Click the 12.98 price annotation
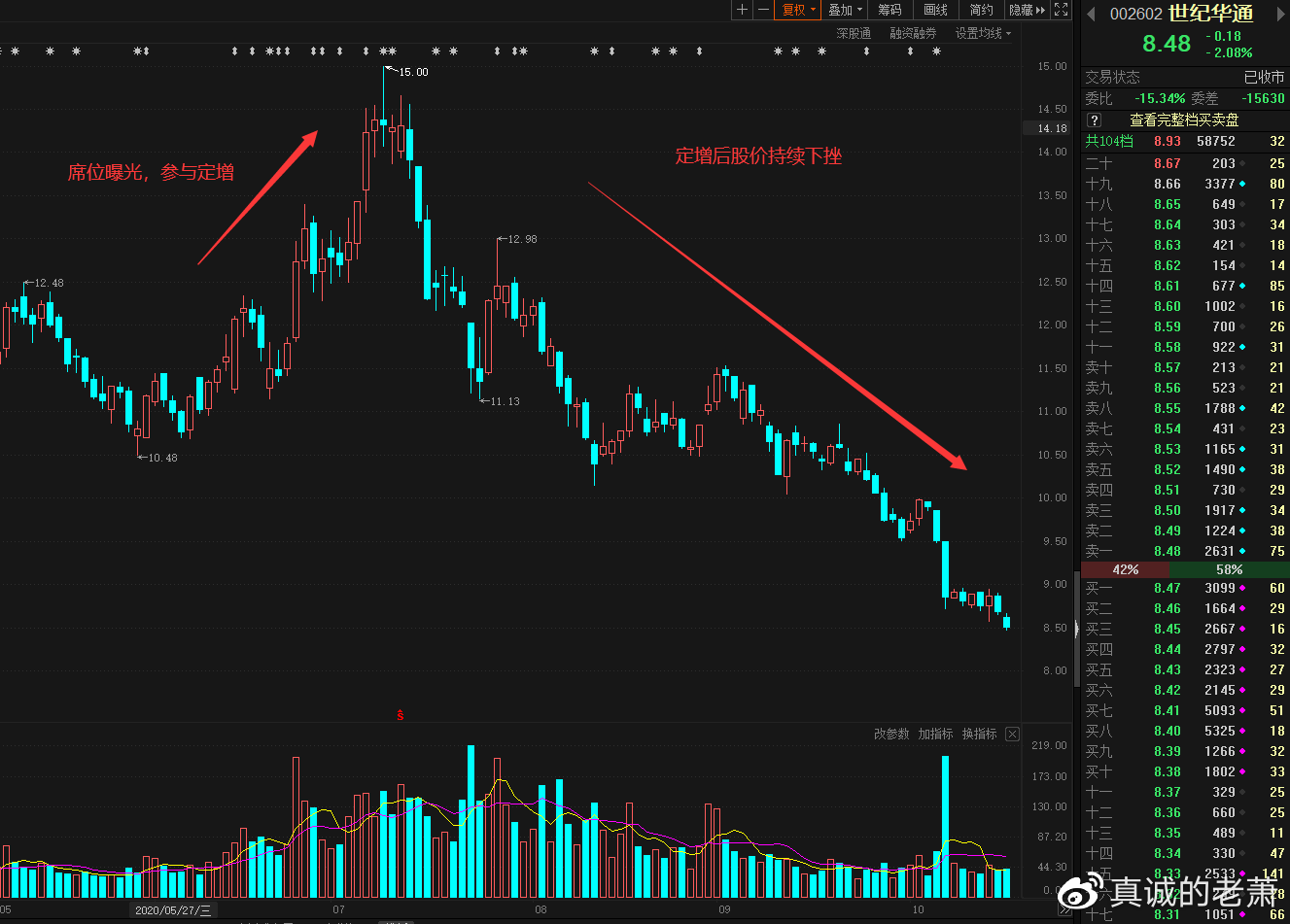The width and height of the screenshot is (1290, 924). click(x=522, y=239)
